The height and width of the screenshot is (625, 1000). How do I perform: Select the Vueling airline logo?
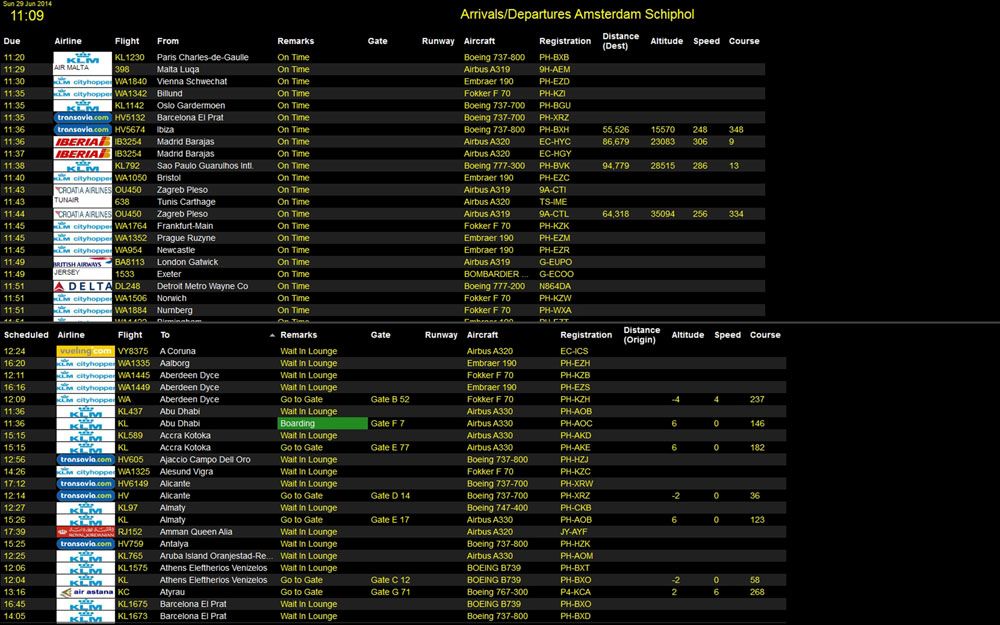coord(85,351)
